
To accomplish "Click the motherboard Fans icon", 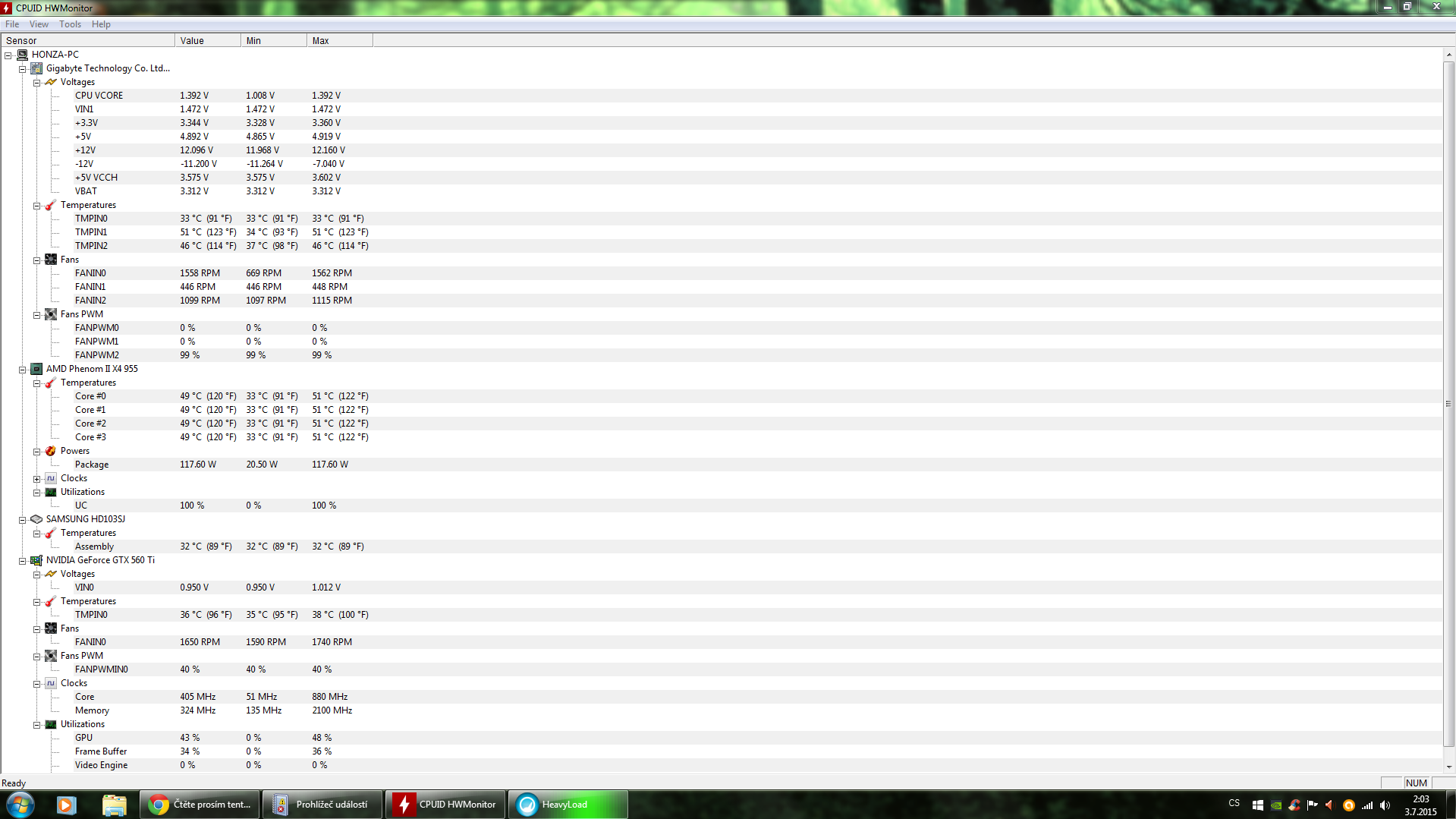I will [51, 260].
